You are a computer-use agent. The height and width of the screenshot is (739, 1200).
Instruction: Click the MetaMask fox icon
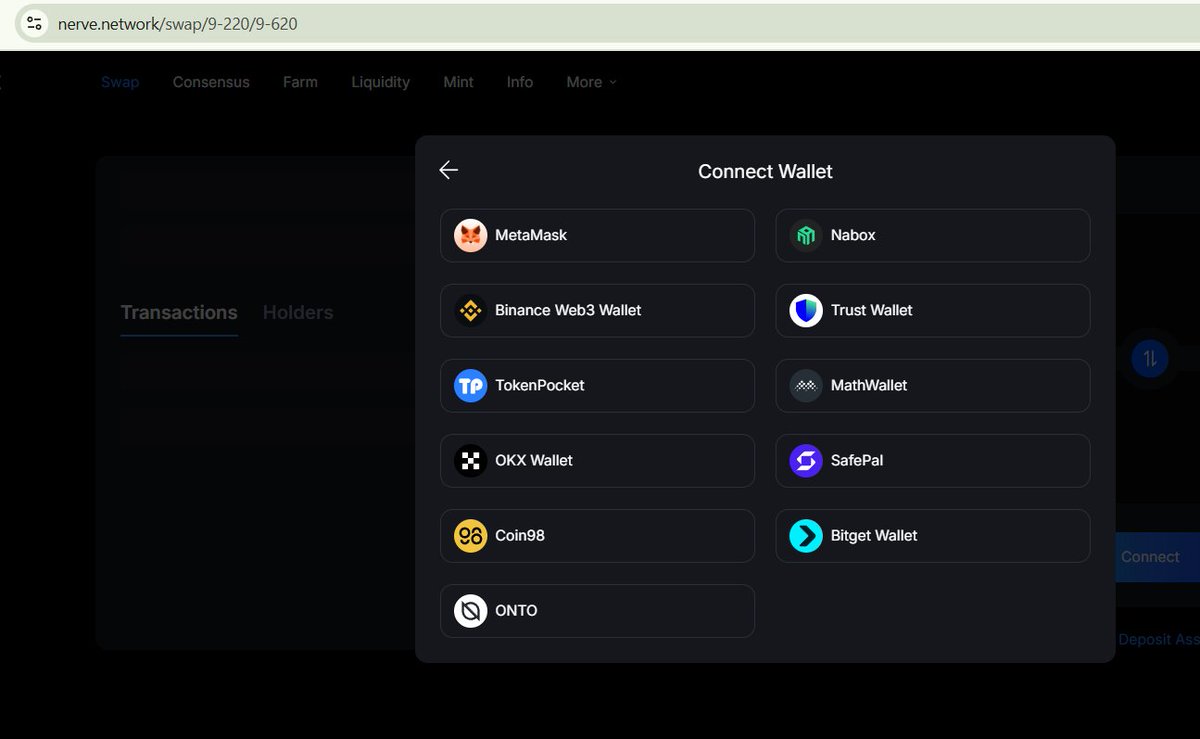pos(470,235)
